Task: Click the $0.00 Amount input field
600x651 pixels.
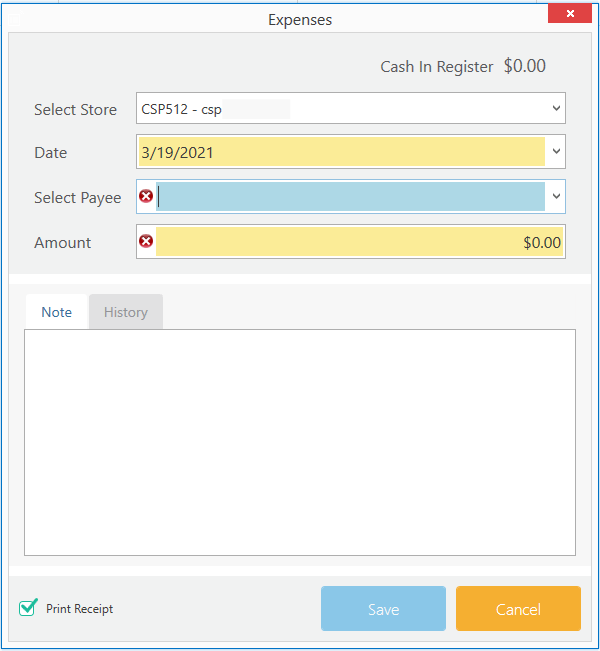Action: 359,242
